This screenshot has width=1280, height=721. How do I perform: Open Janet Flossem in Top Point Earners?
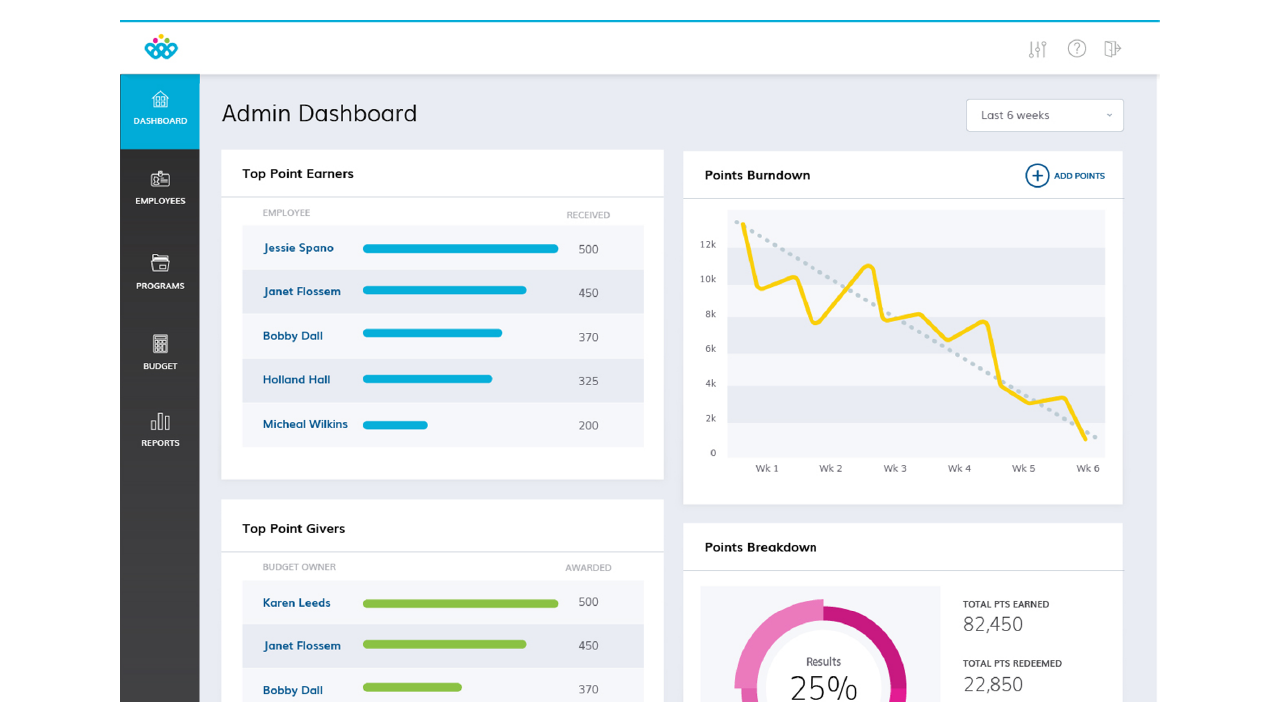(x=302, y=292)
